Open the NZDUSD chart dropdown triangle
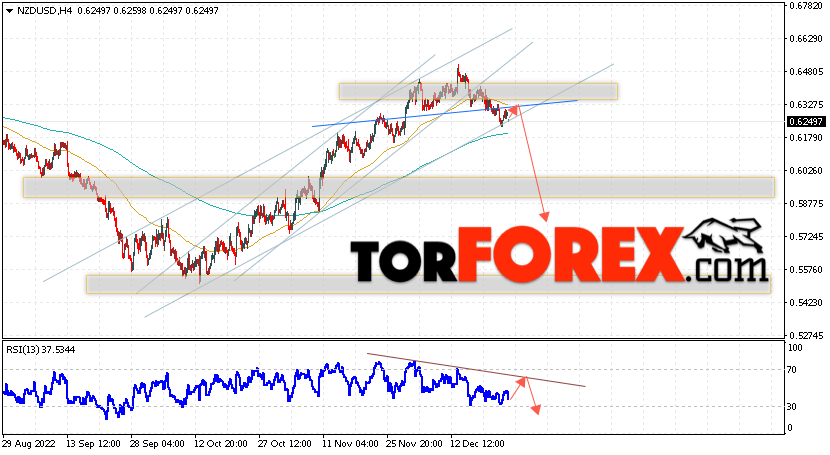This screenshot has height=455, width=830. [10, 11]
